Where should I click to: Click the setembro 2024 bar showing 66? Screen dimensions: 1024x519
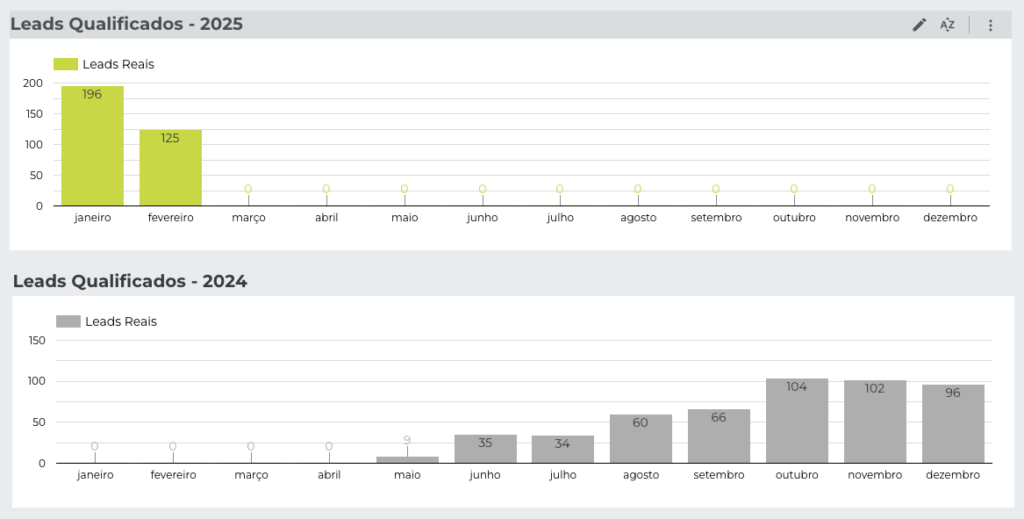pyautogui.click(x=719, y=436)
